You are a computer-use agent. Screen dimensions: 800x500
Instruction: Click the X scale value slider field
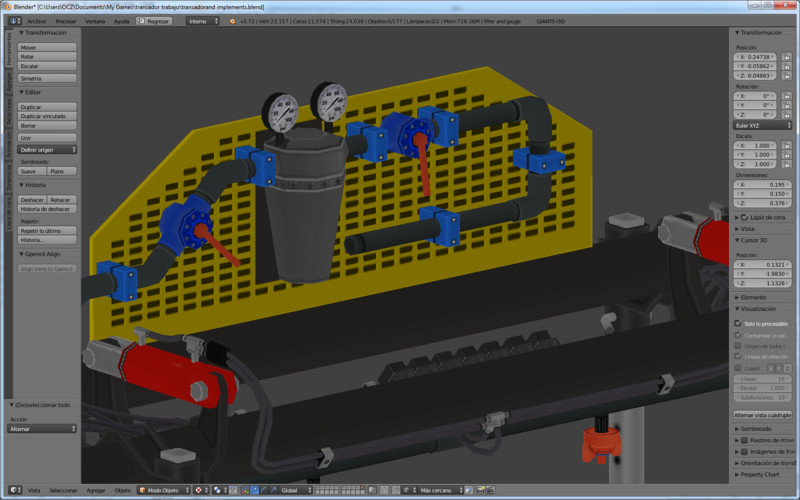click(755, 145)
